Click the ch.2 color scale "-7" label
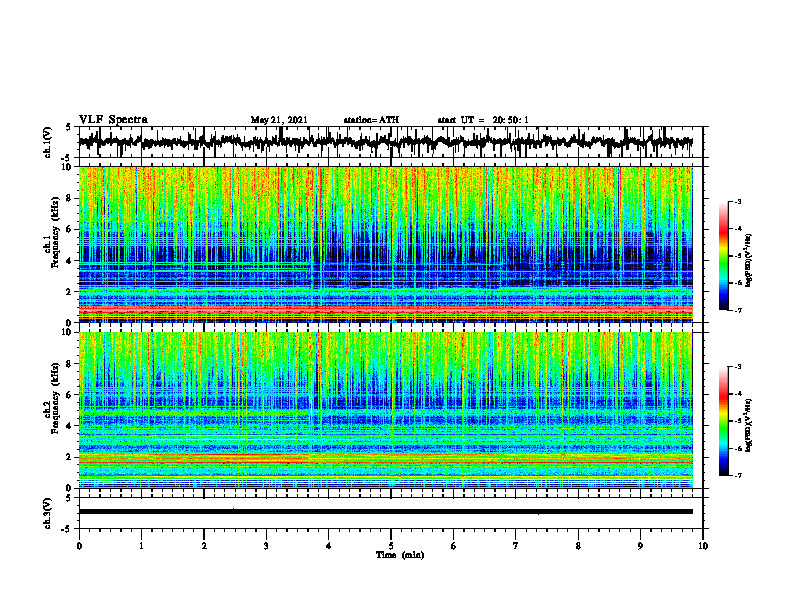The image size is (792, 612). click(x=738, y=475)
